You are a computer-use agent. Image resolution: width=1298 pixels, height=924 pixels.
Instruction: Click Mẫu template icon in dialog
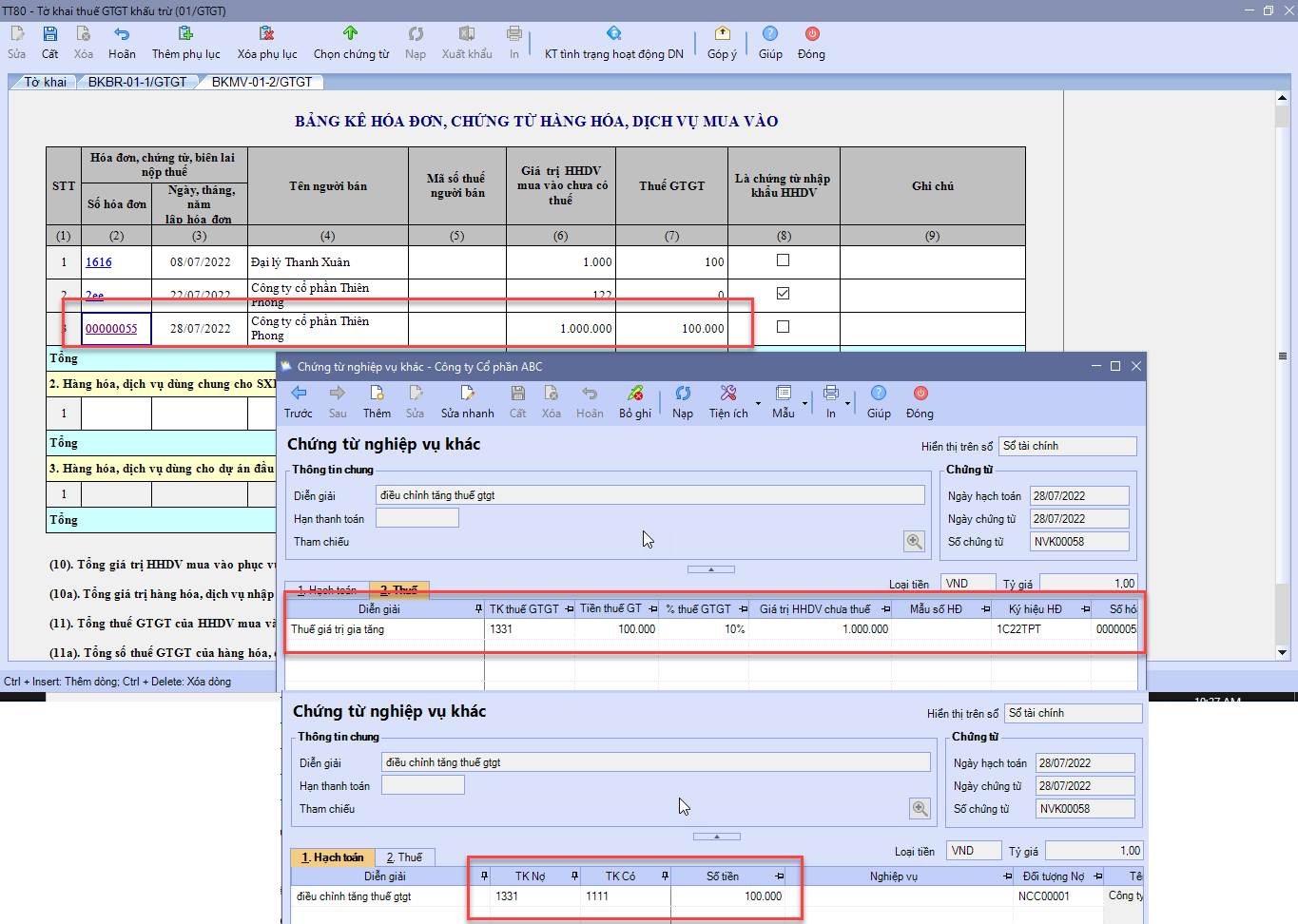click(784, 394)
